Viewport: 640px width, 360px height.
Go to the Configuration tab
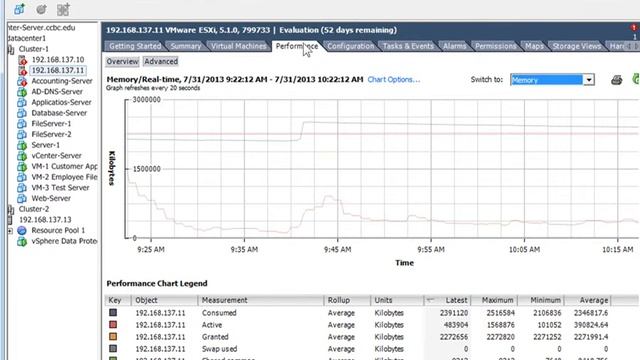click(x=351, y=46)
